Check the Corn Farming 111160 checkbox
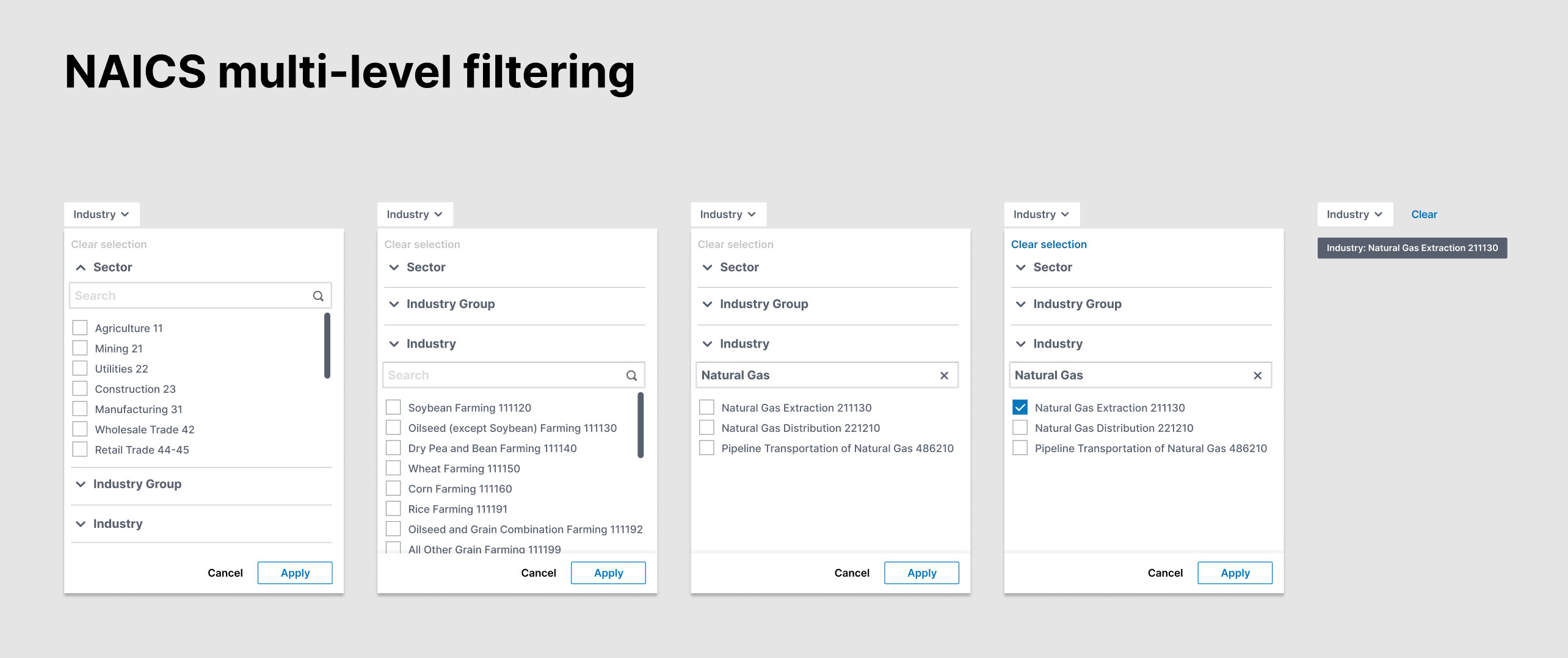The width and height of the screenshot is (1568, 658). [393, 488]
